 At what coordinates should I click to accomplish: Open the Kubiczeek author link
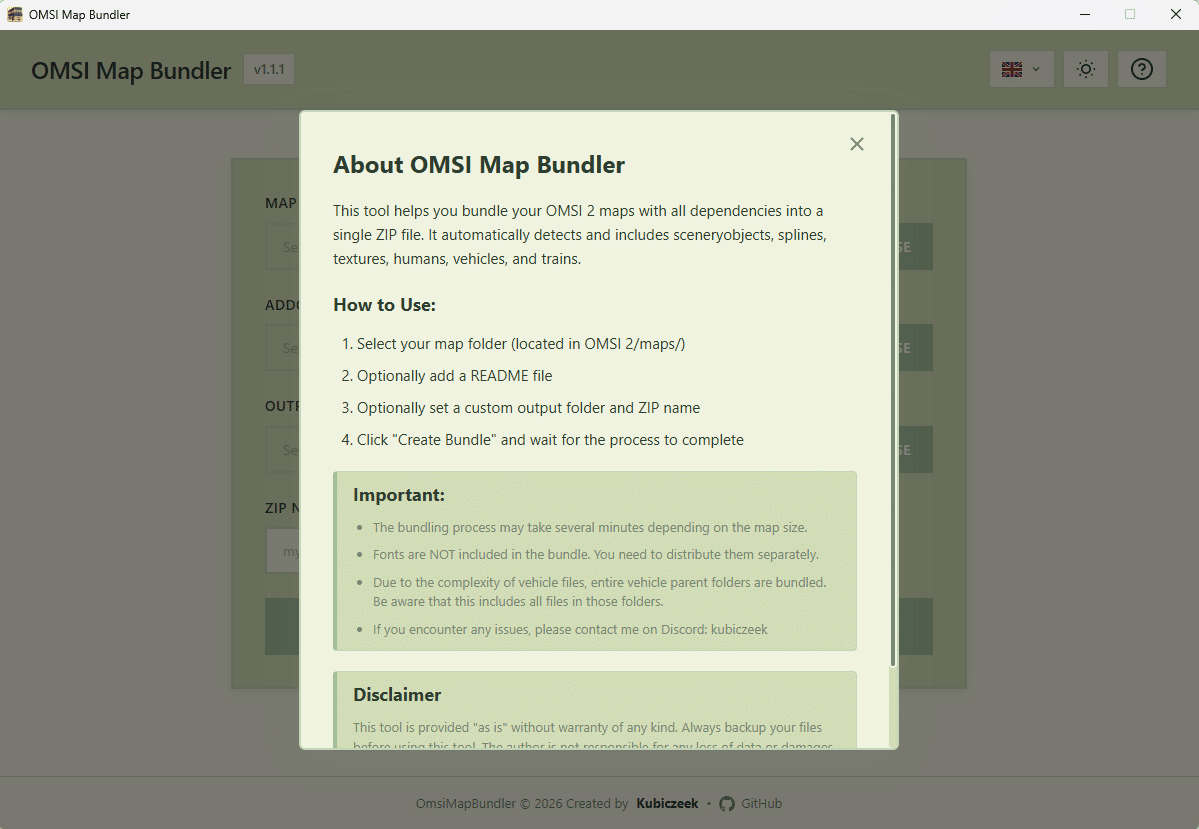pyautogui.click(x=667, y=804)
